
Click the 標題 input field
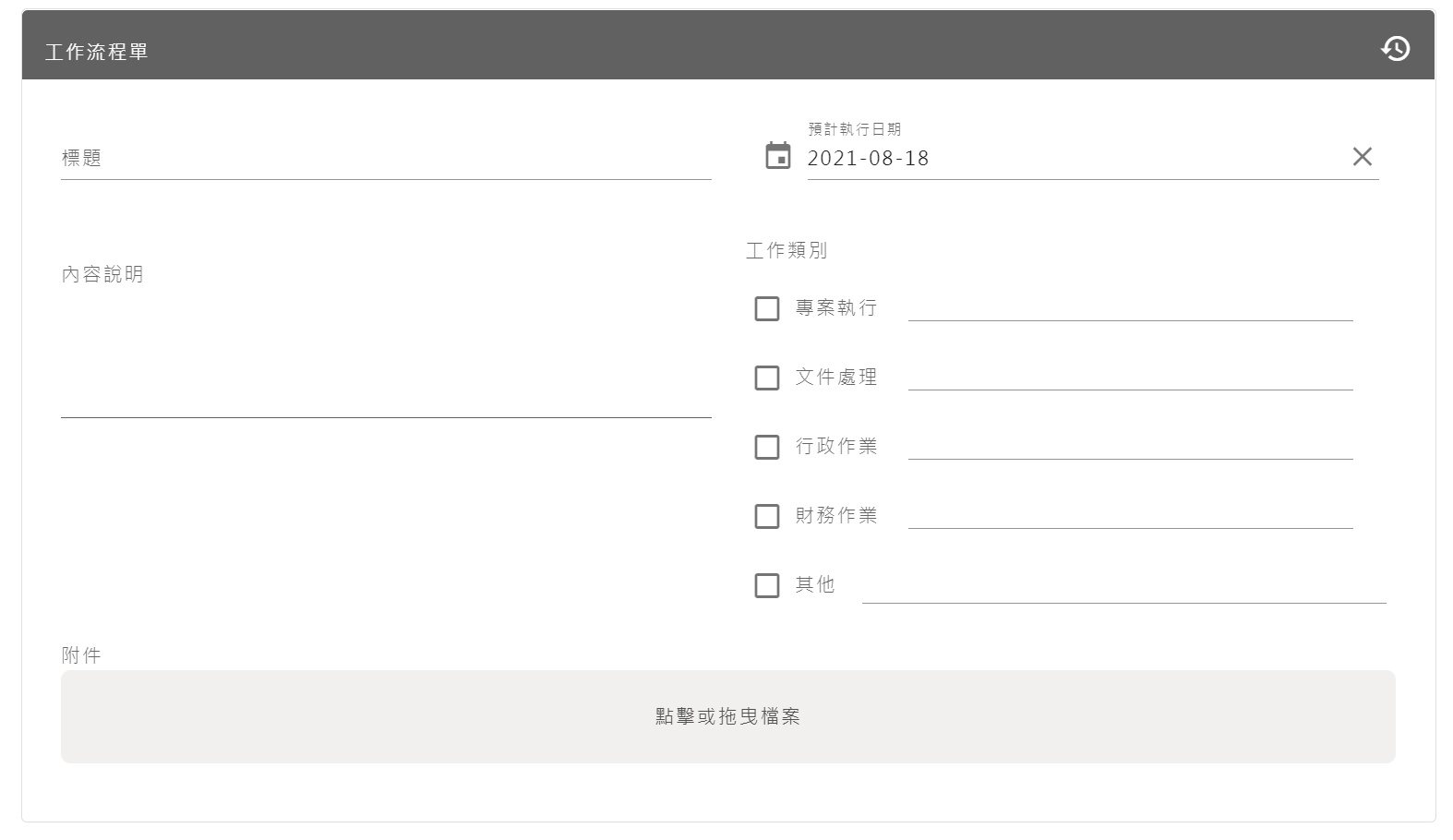click(386, 159)
